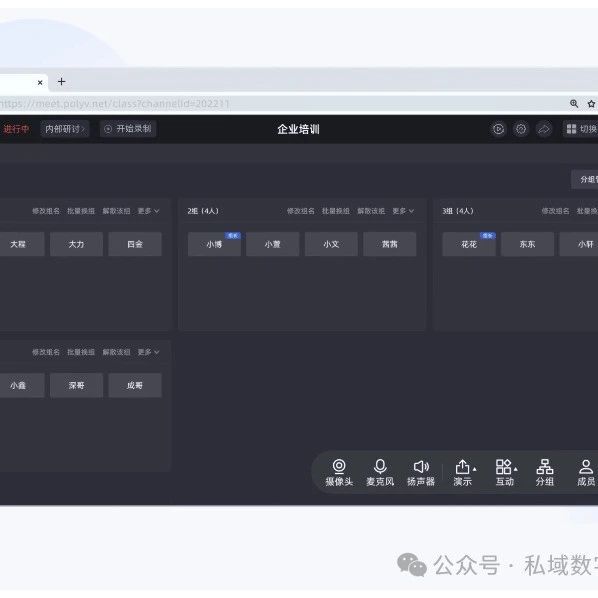Select member 花花 in 3组
The width and height of the screenshot is (598, 598).
pos(469,244)
